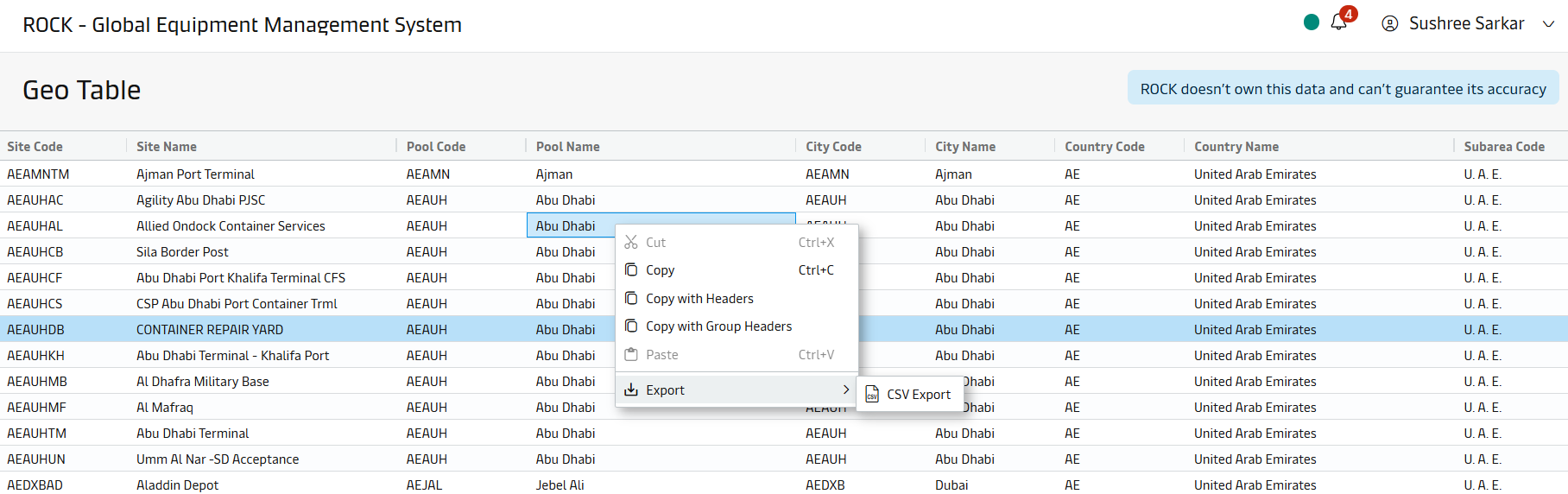Click the CSV file icon
The height and width of the screenshot is (494, 1568).
(x=872, y=395)
